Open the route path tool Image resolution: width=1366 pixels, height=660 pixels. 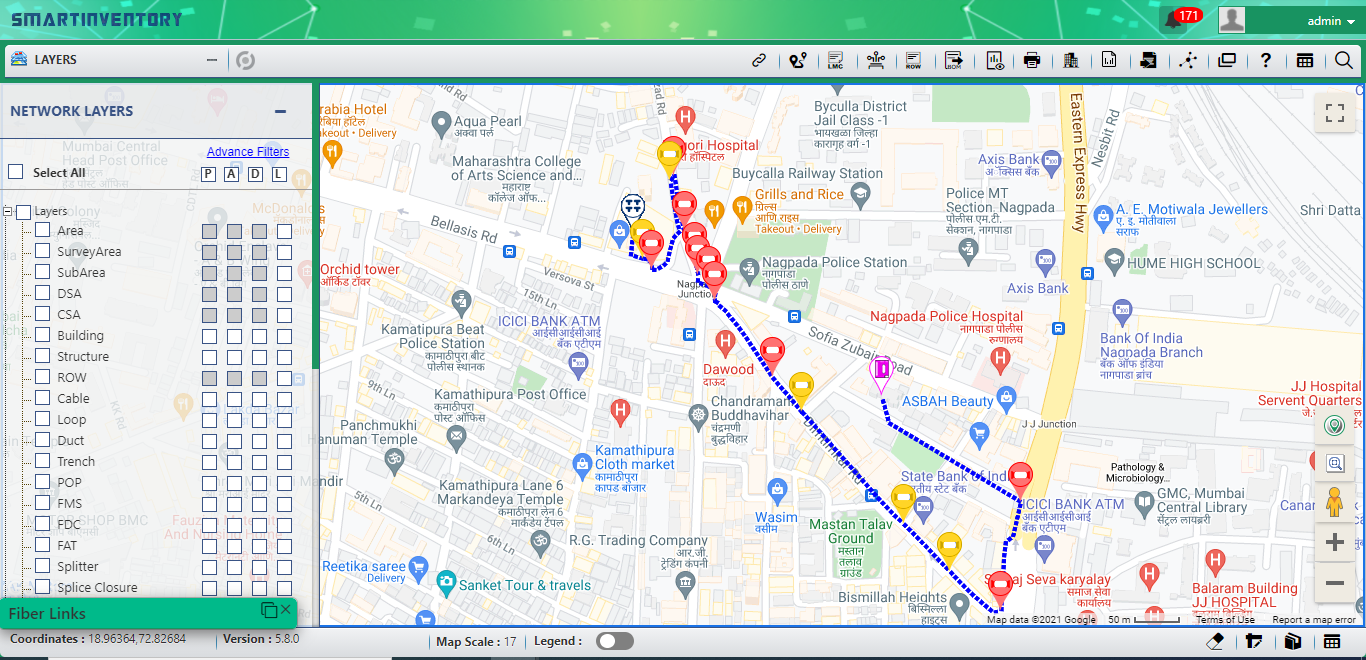point(797,61)
